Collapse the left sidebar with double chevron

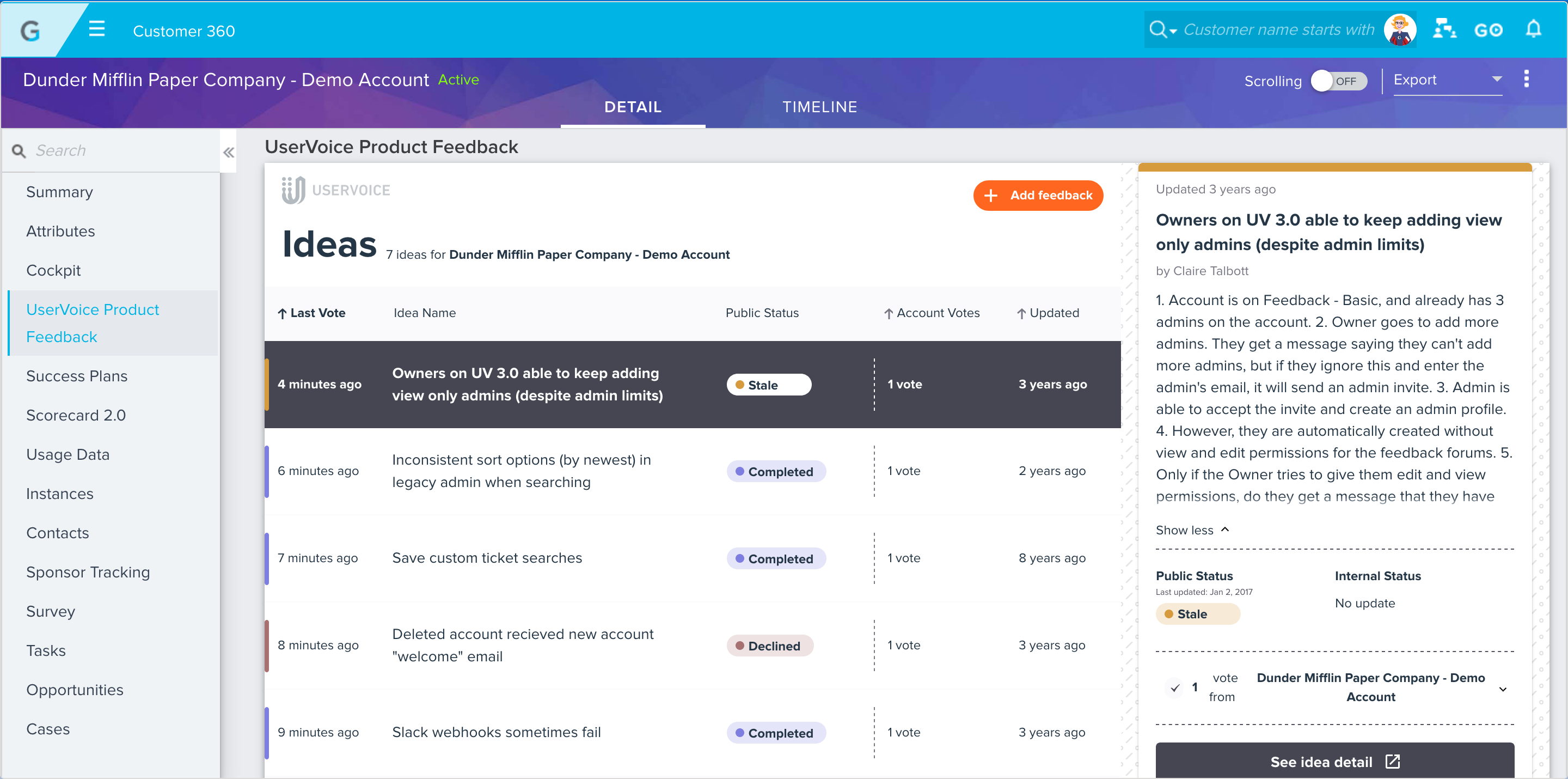tap(228, 153)
